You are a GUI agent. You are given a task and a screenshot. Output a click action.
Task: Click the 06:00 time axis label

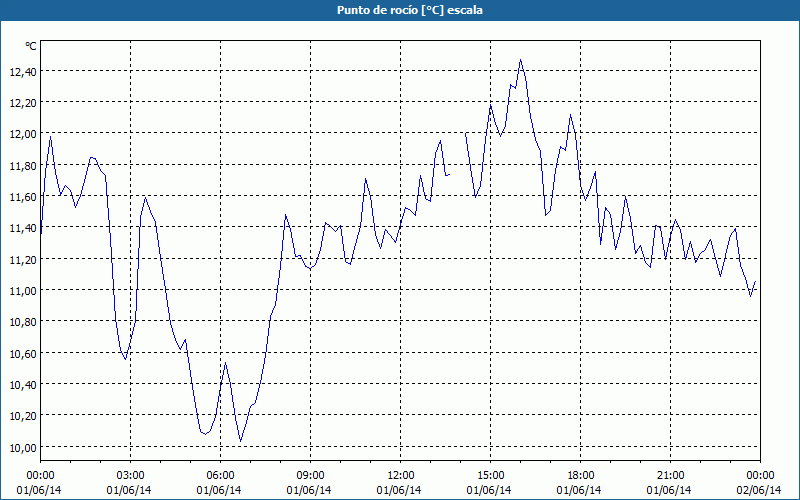pyautogui.click(x=220, y=476)
